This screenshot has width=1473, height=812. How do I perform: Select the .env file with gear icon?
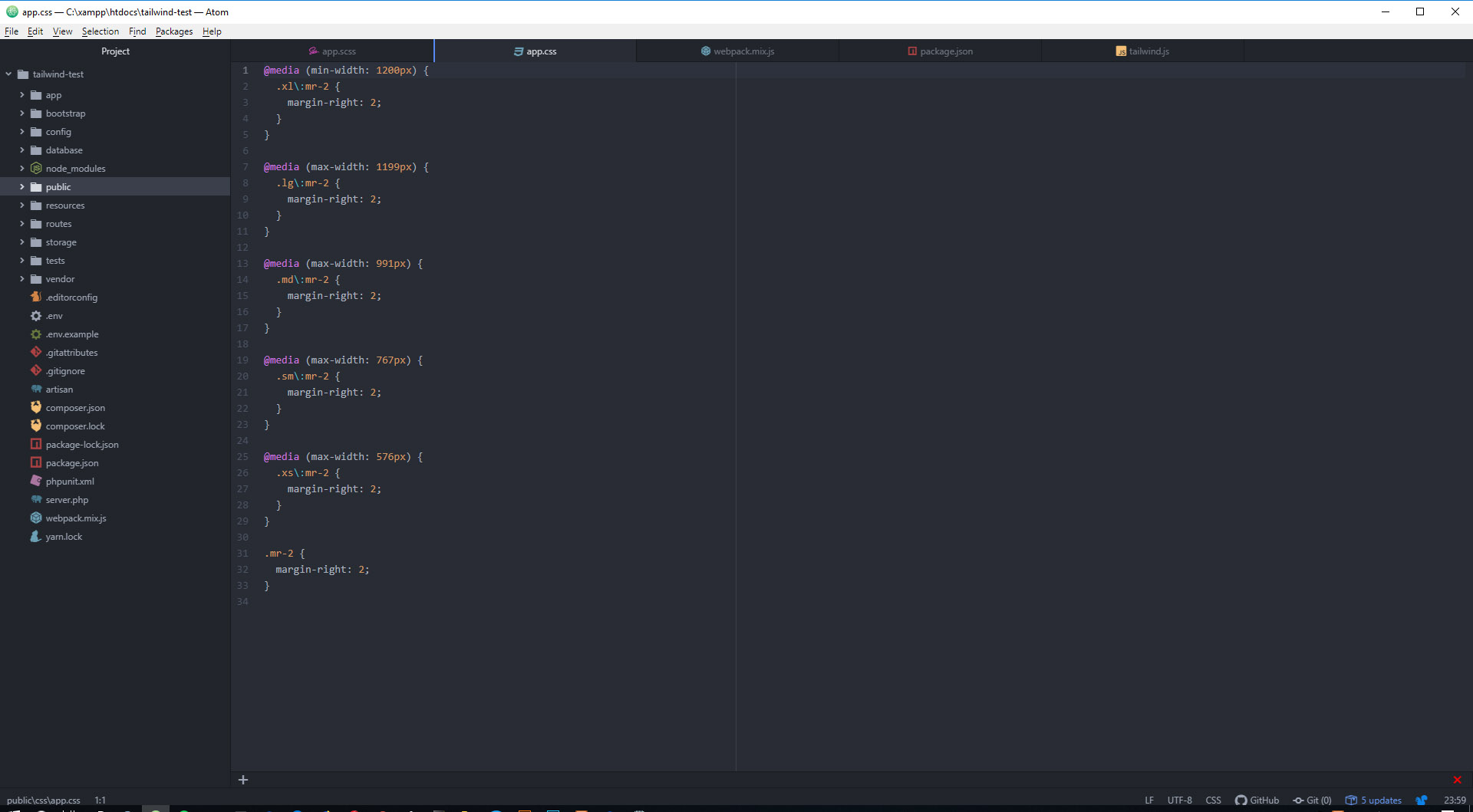pos(54,315)
